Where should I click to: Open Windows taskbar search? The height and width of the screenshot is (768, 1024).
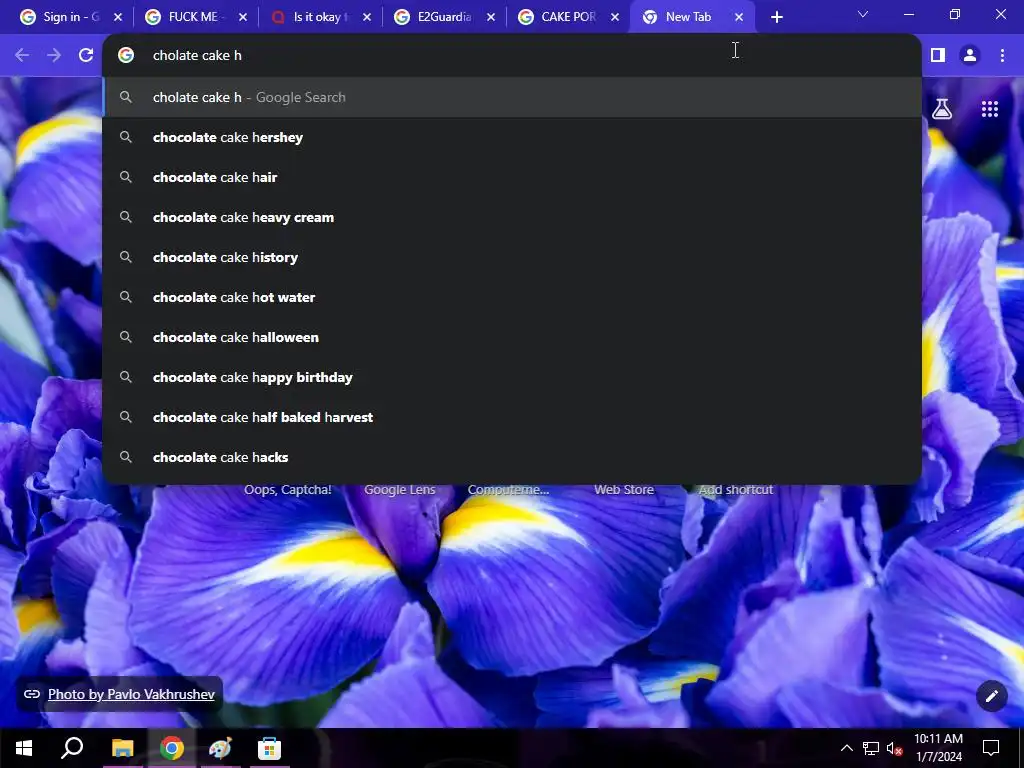[72, 748]
